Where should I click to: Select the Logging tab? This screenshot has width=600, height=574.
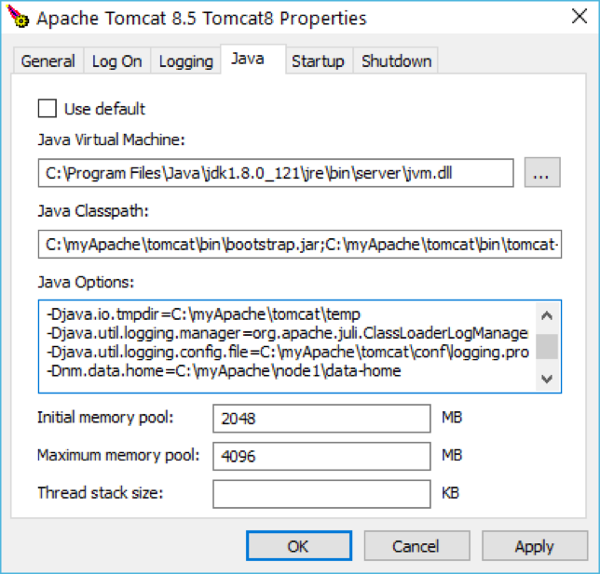tap(186, 61)
